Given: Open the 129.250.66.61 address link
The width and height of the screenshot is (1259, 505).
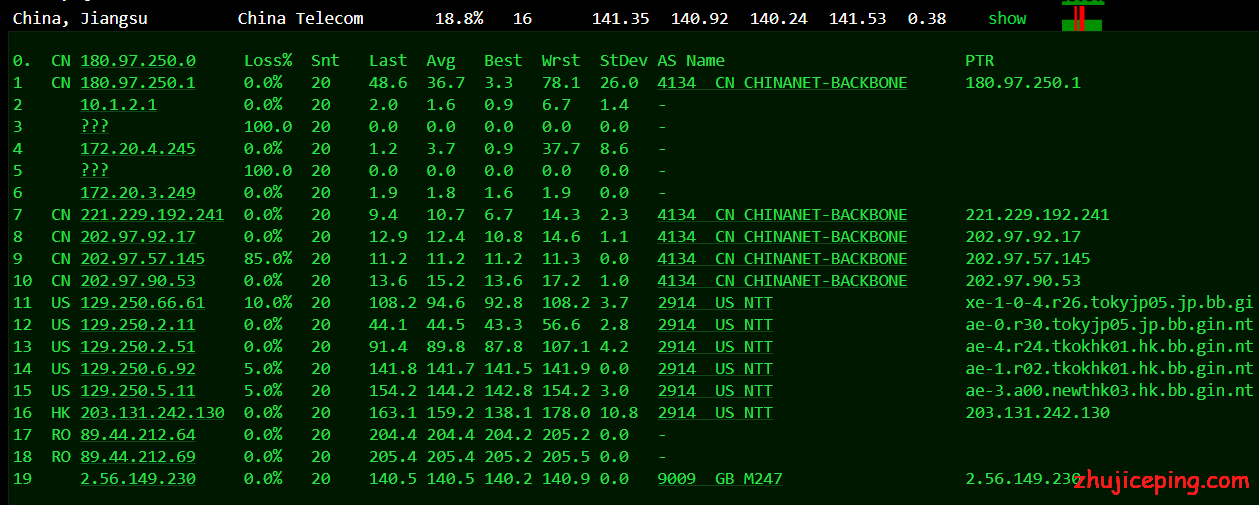Looking at the screenshot, I should 143,303.
